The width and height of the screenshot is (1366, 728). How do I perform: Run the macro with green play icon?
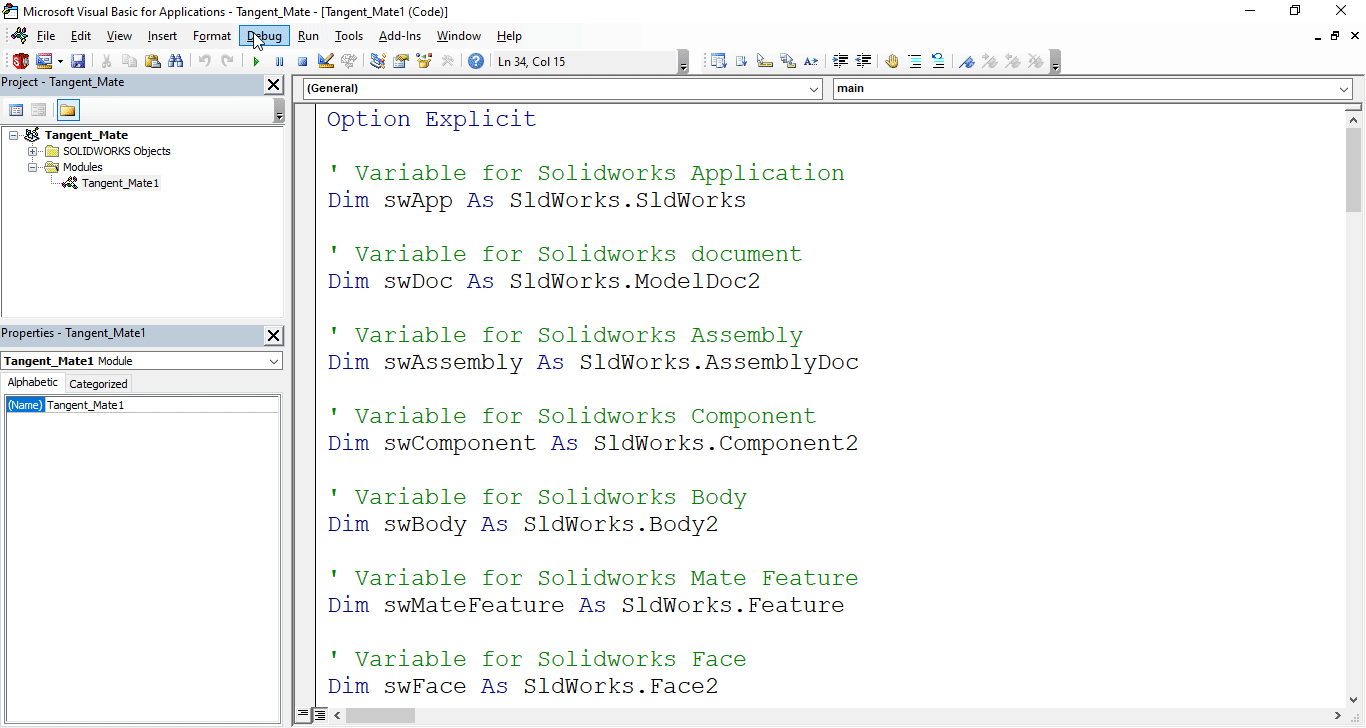point(256,61)
